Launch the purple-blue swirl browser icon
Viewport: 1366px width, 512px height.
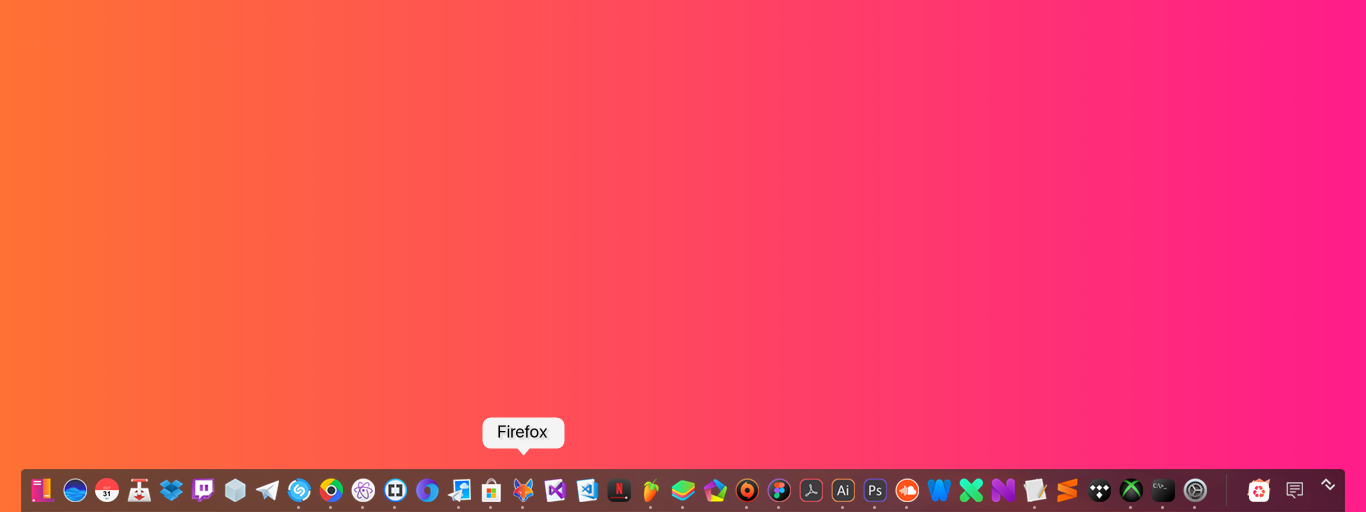click(427, 490)
